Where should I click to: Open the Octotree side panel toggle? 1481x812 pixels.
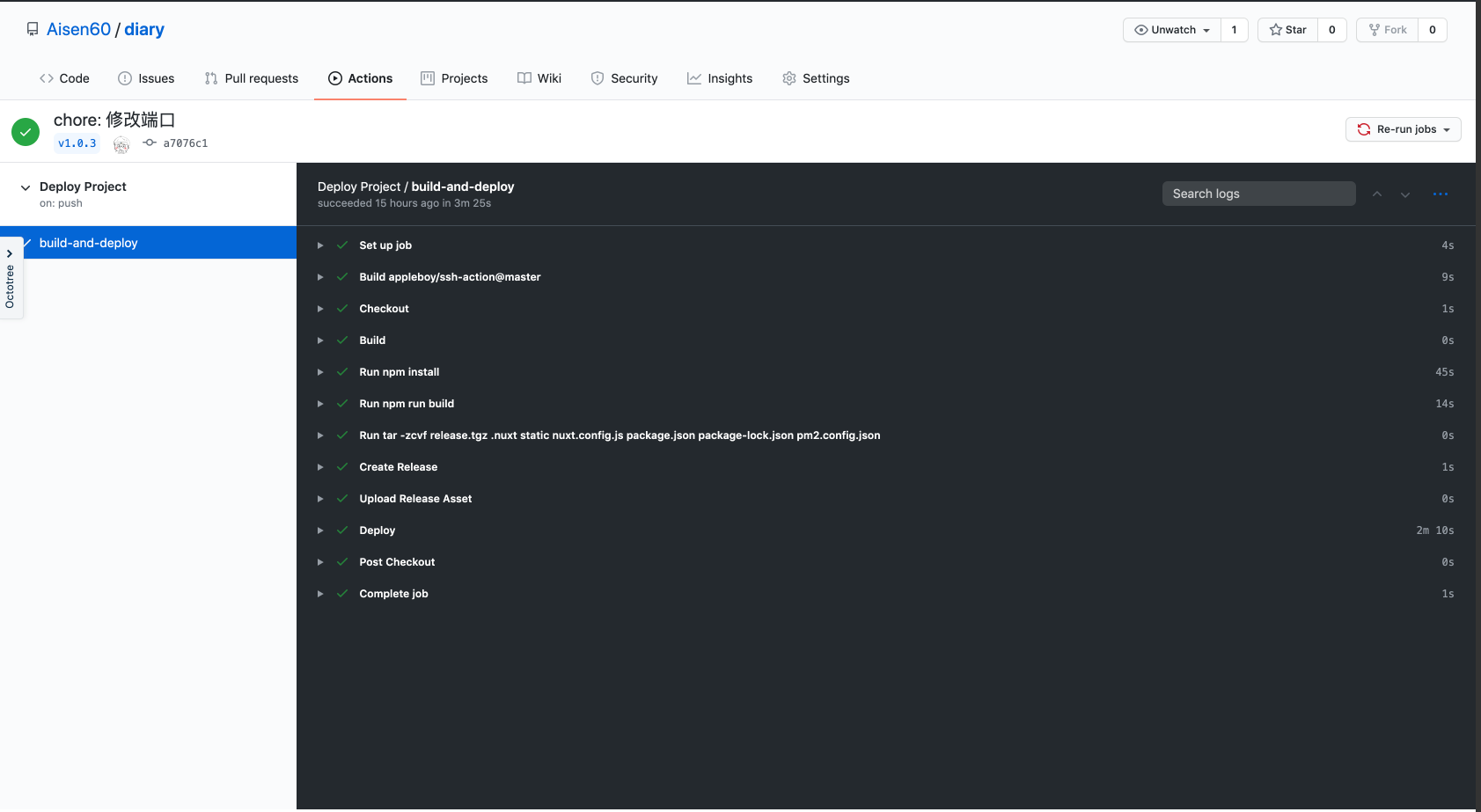tap(10, 278)
